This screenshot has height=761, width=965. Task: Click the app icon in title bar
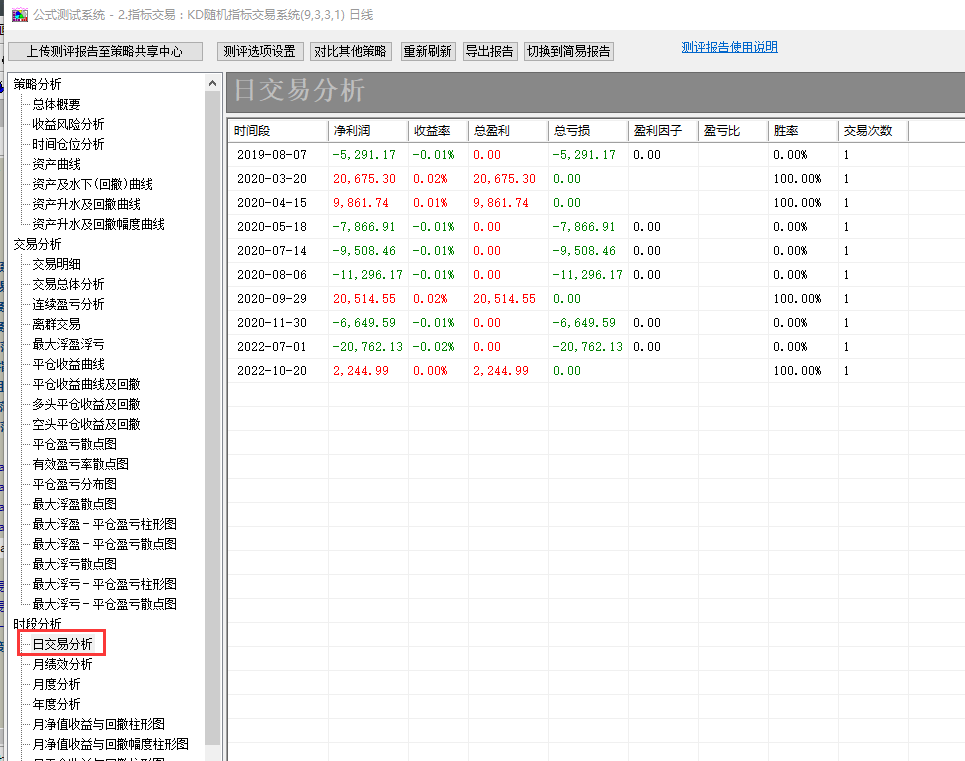point(19,15)
